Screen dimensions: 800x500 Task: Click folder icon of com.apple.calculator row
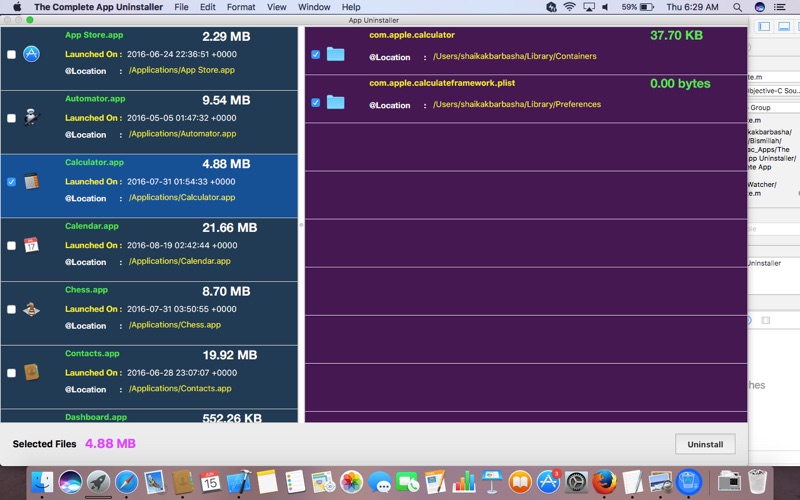(335, 54)
